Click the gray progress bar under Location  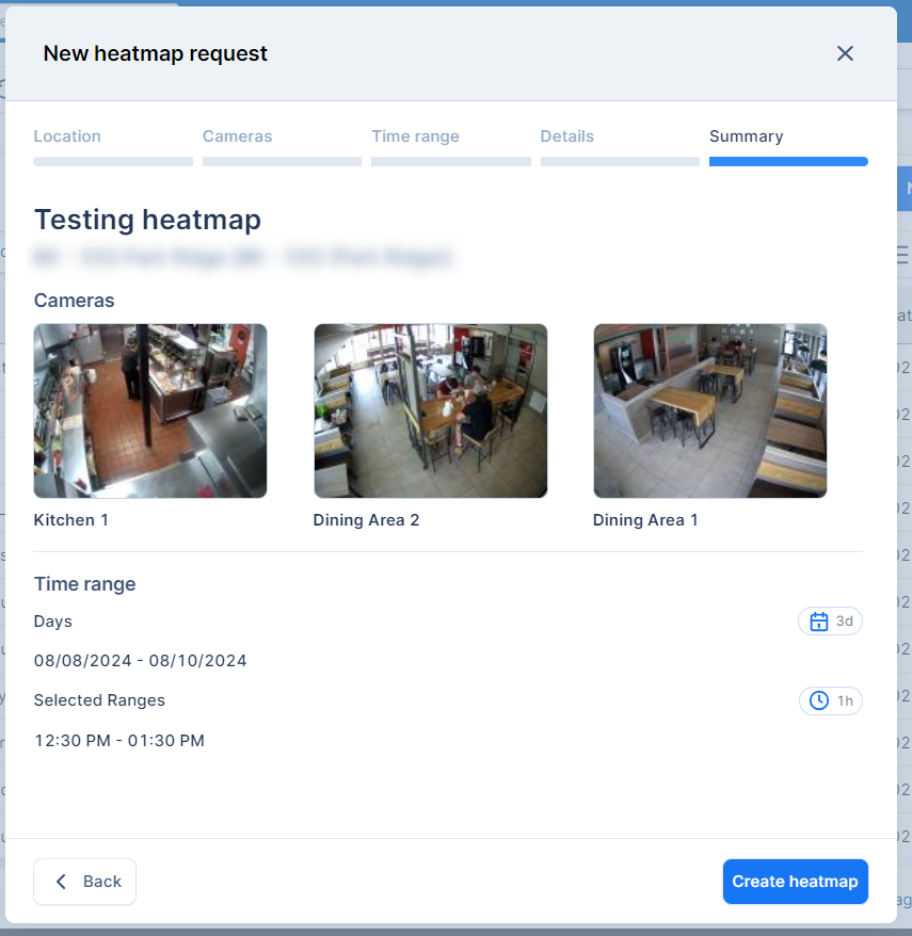113,161
